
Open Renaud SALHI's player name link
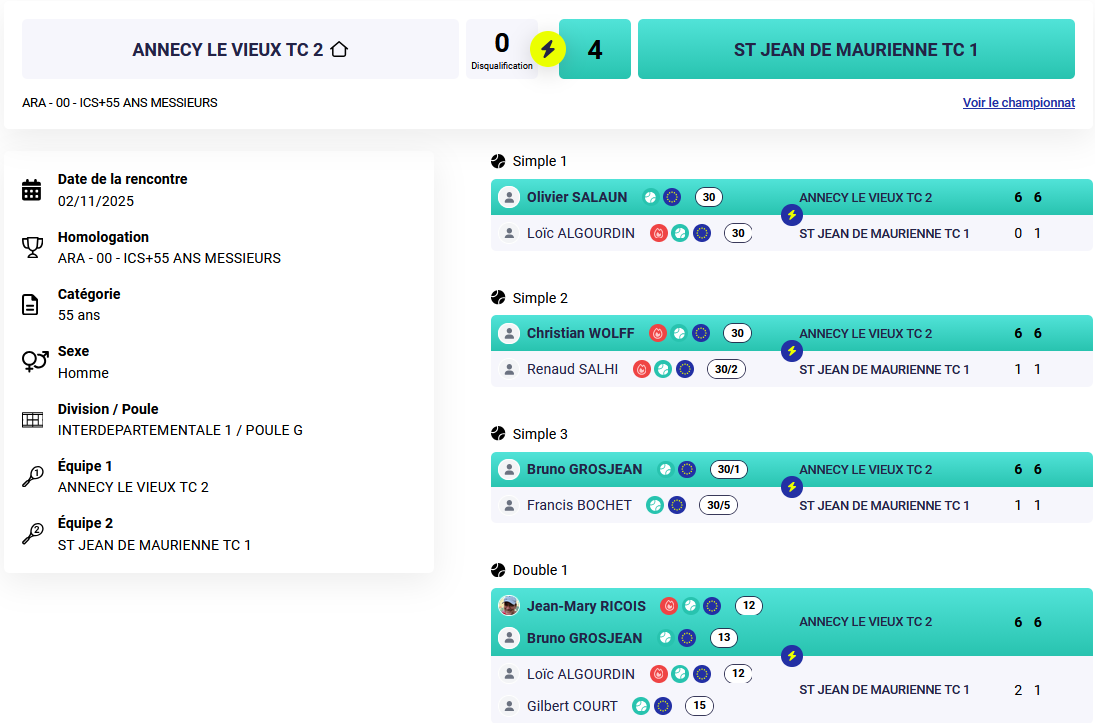[x=573, y=369]
